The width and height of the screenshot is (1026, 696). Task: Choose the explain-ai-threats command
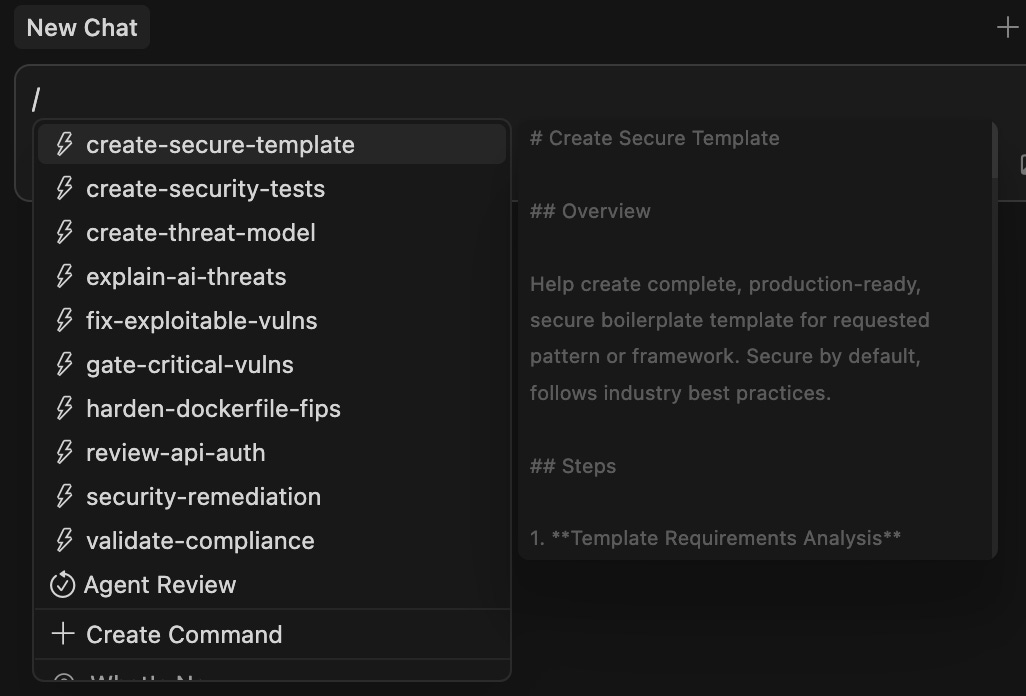(186, 277)
